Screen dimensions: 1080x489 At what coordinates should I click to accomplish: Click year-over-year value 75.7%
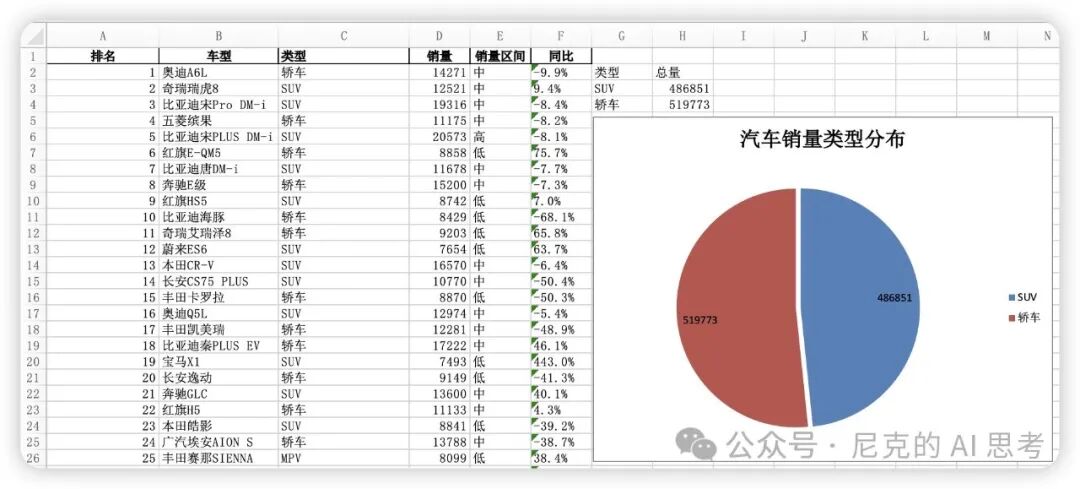[561, 153]
